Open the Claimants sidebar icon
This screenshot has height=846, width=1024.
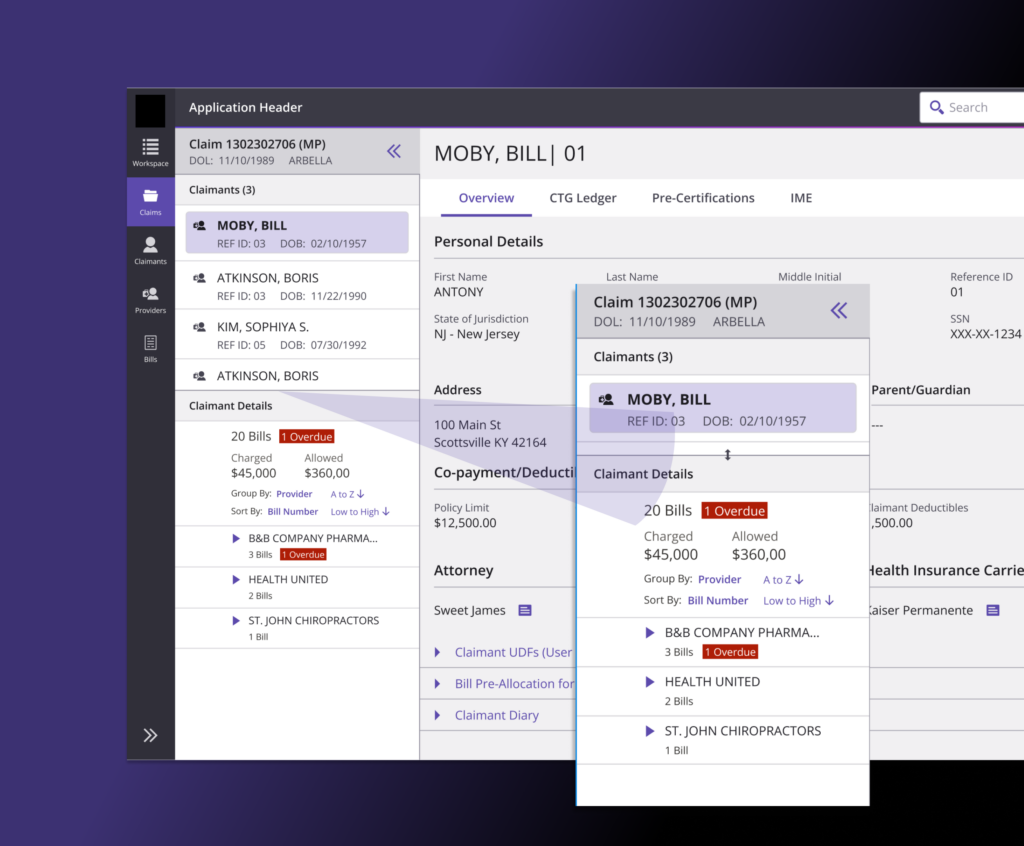(x=150, y=250)
